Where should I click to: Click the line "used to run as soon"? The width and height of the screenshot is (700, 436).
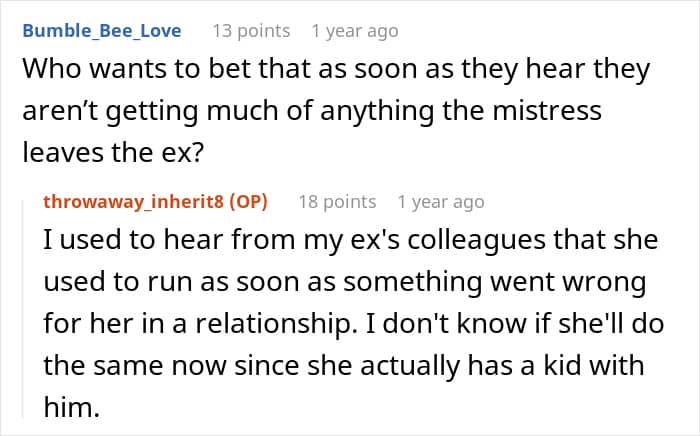(345, 282)
